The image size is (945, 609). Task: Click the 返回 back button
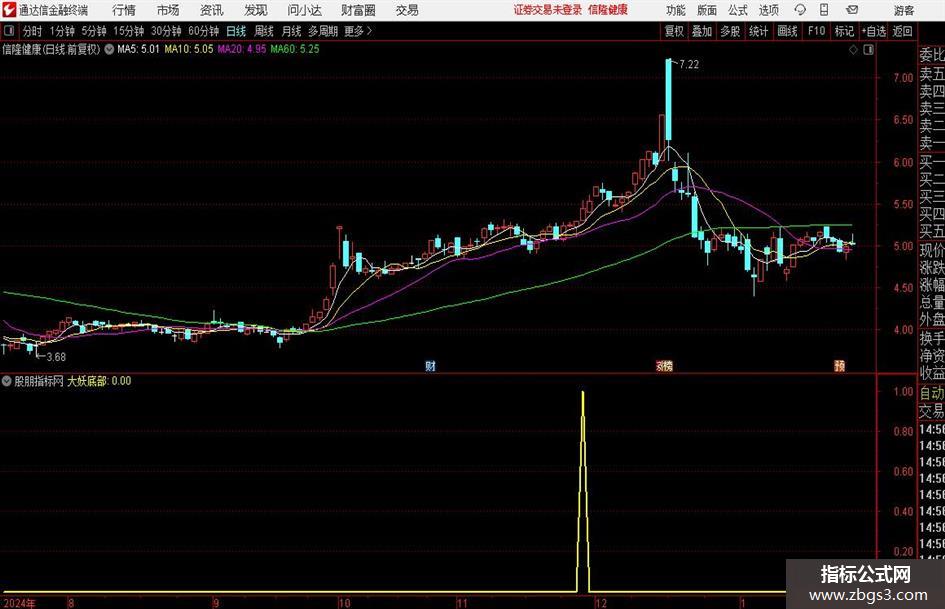click(902, 31)
